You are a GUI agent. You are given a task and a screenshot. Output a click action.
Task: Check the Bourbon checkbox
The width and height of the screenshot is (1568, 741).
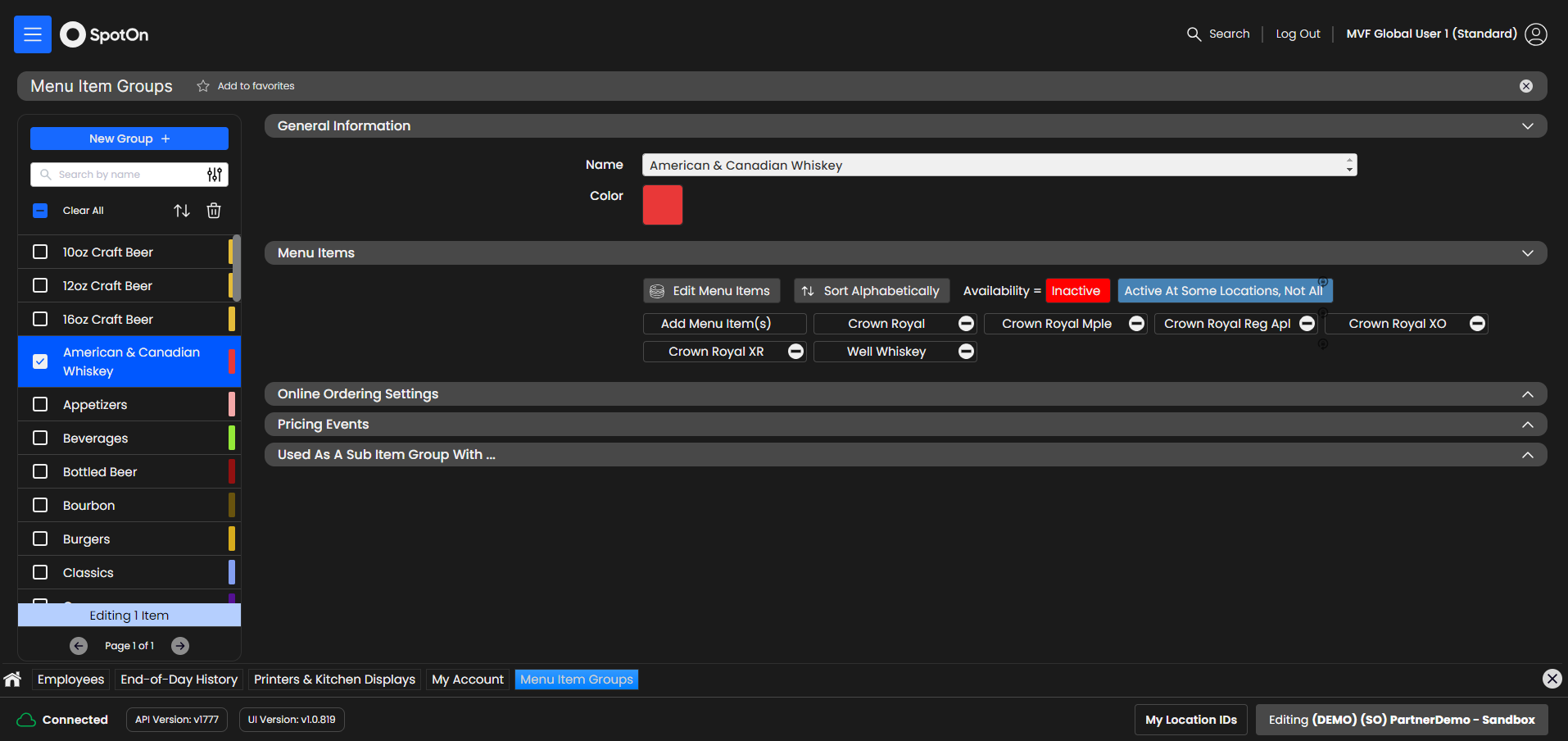40,505
